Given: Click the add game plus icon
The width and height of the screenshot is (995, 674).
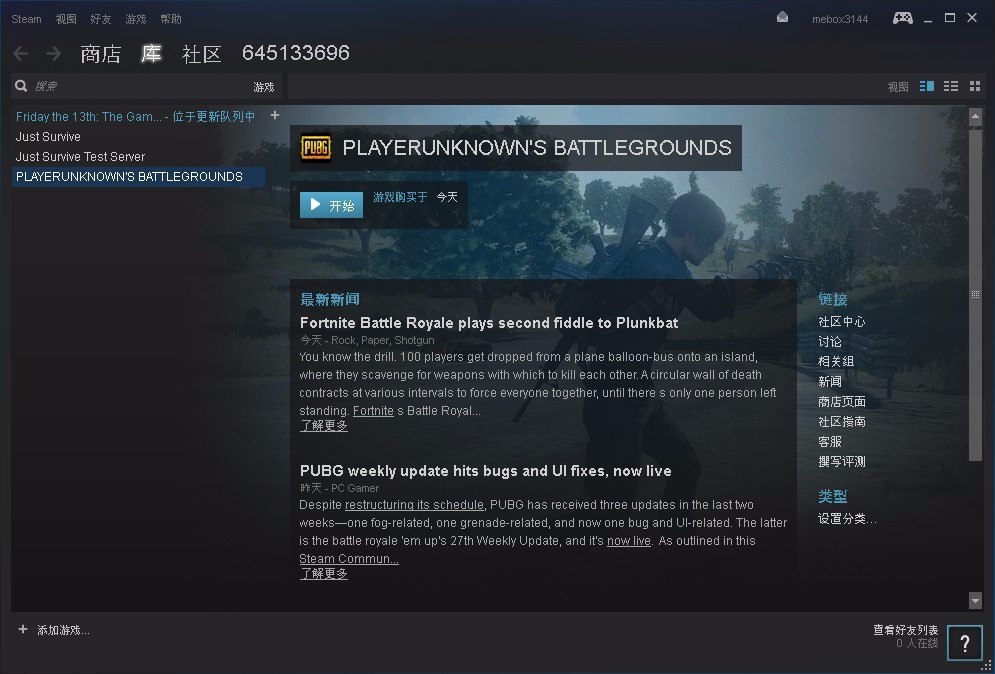Looking at the screenshot, I should [x=23, y=629].
